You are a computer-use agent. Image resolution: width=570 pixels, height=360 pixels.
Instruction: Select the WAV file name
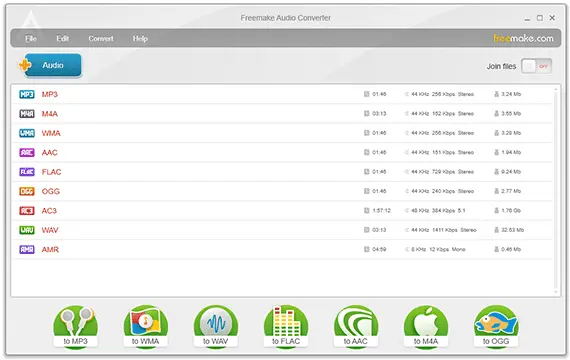(50, 230)
